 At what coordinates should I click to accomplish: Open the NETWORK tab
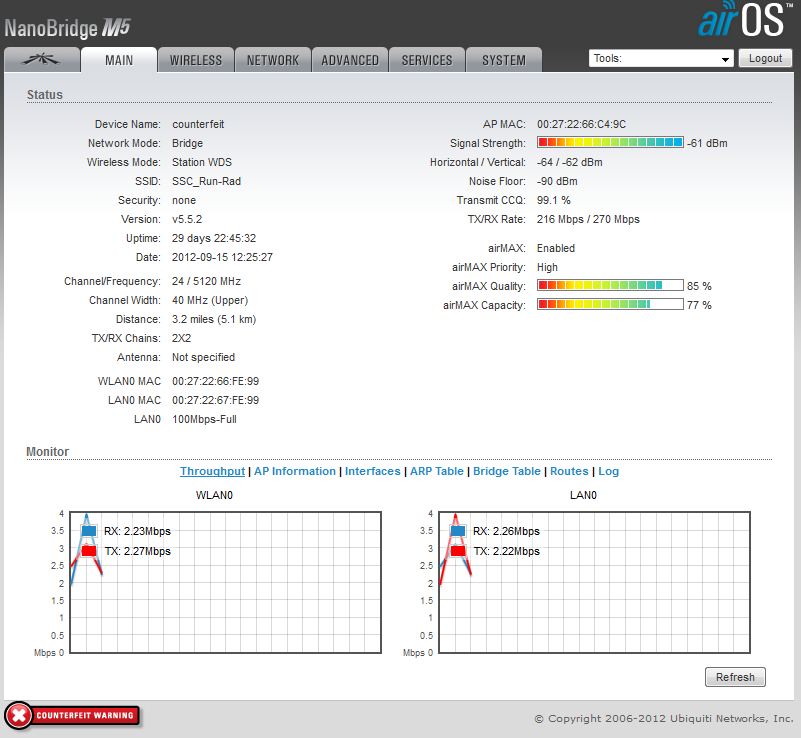coord(273,60)
